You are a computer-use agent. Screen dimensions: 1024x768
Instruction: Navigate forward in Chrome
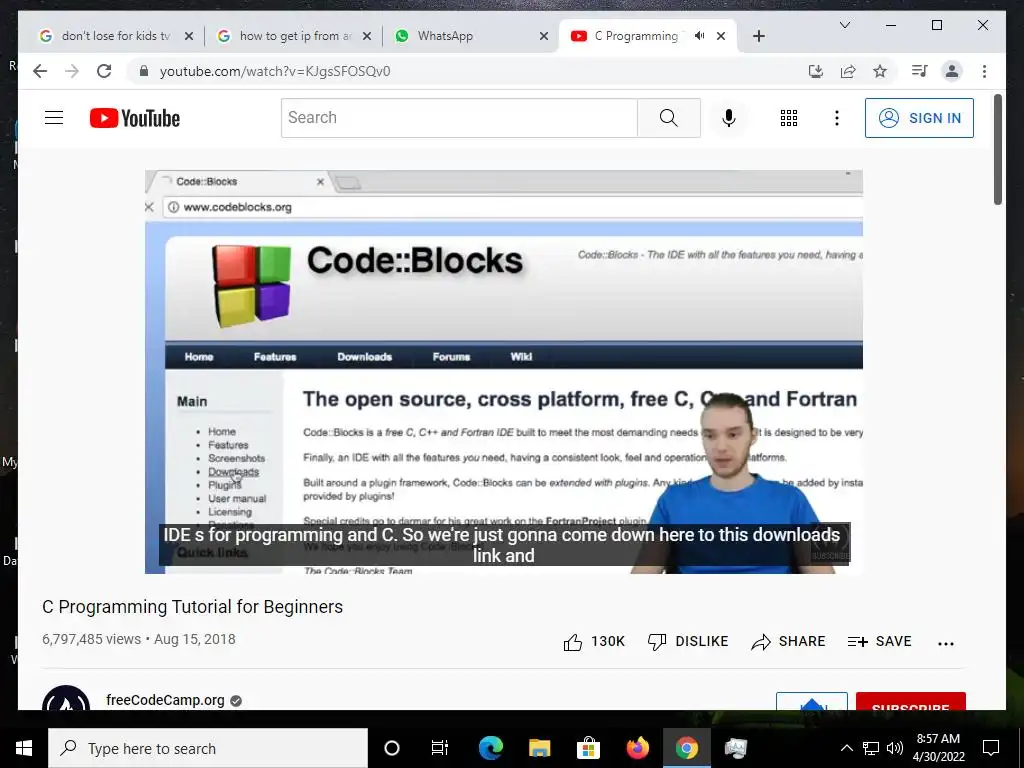72,71
